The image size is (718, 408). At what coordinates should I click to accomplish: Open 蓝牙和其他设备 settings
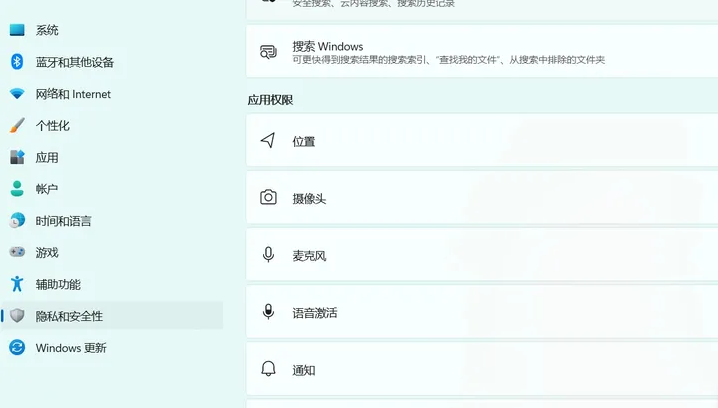(x=112, y=62)
